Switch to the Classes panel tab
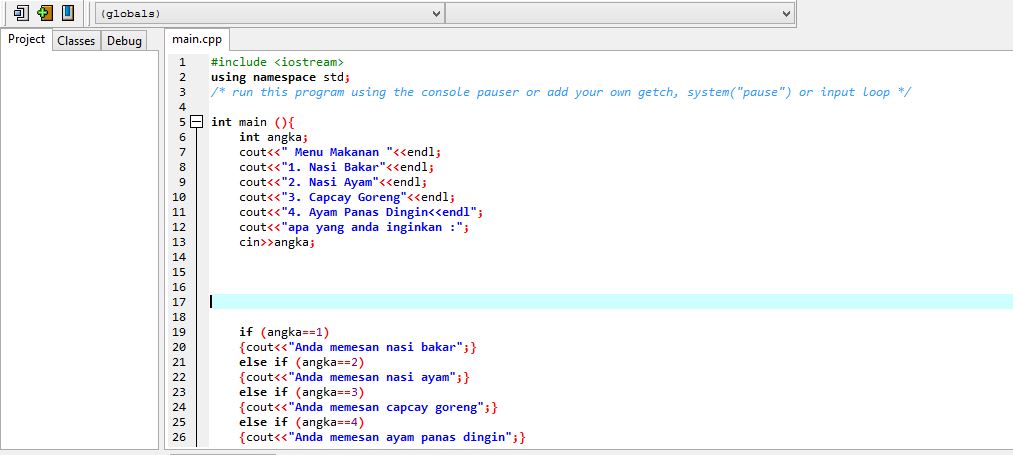Image resolution: width=1013 pixels, height=455 pixels. (x=76, y=41)
